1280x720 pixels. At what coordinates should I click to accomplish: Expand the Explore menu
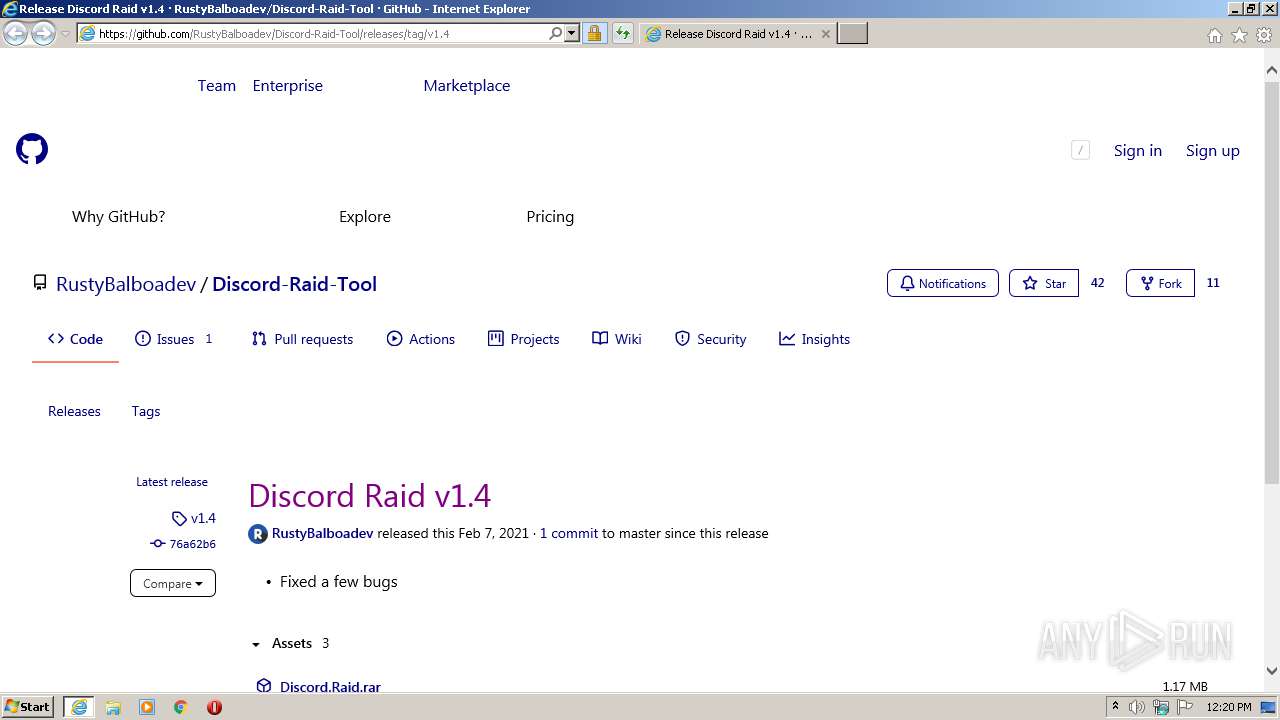coord(365,217)
